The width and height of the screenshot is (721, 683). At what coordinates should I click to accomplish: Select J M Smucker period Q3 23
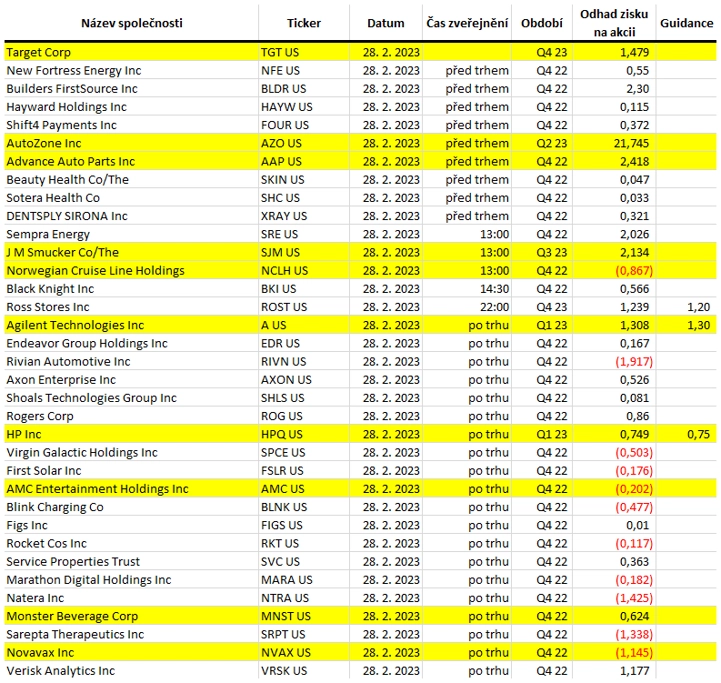coord(551,253)
